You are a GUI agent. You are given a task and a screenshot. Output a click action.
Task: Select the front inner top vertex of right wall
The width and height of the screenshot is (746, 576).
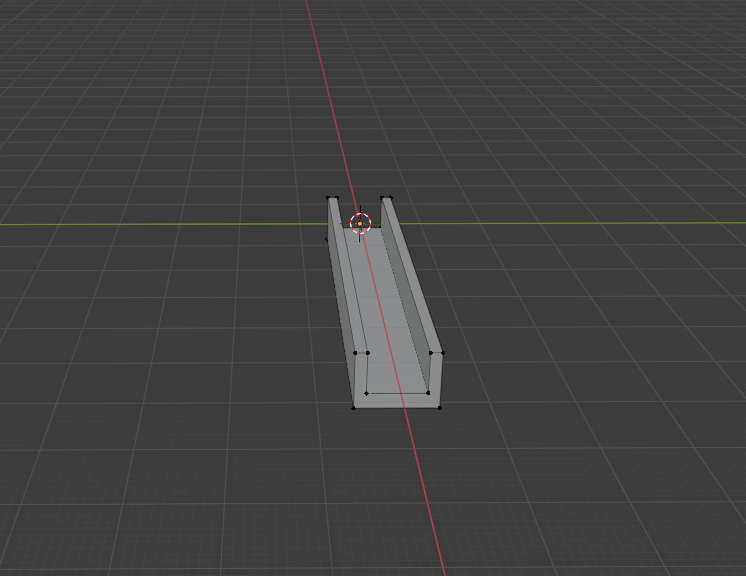[431, 353]
